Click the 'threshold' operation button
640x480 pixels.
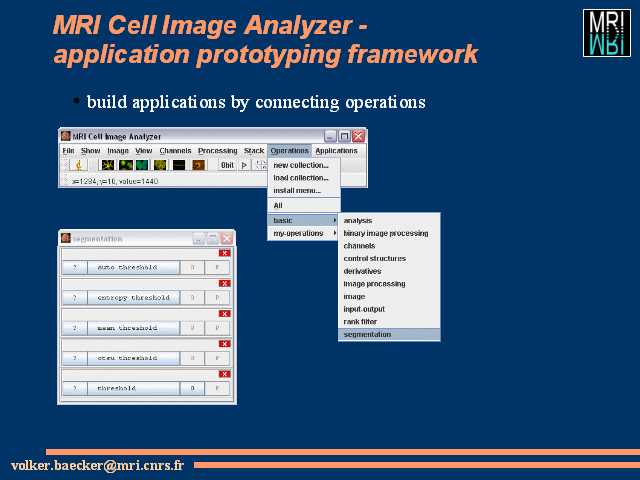133,388
